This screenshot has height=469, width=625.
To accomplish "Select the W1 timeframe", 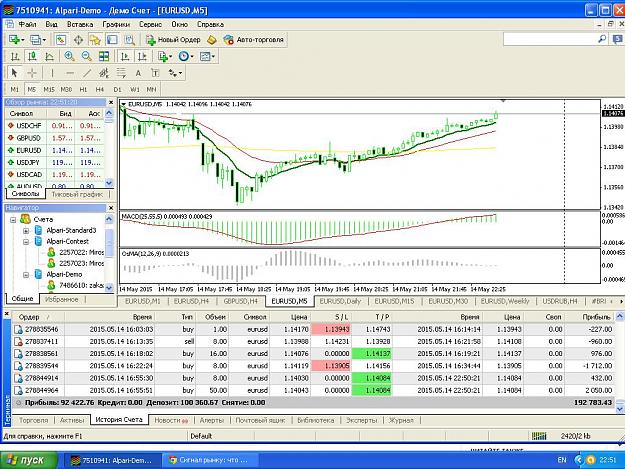I will (135, 89).
